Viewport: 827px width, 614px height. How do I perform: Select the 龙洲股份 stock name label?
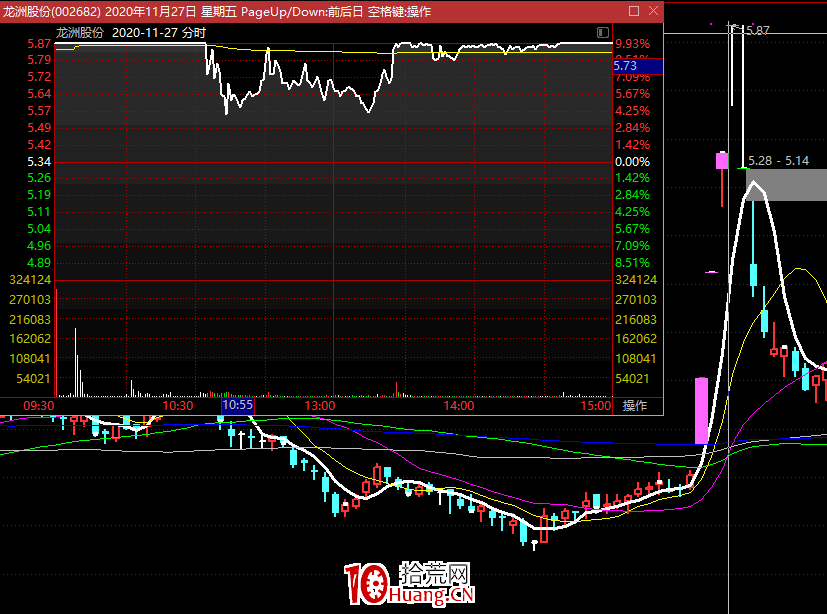[80, 33]
